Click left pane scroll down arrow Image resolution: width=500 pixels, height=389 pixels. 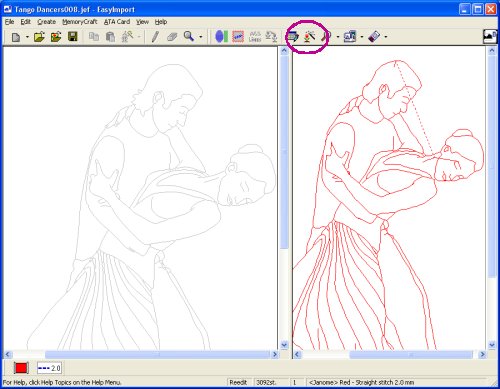coord(284,345)
